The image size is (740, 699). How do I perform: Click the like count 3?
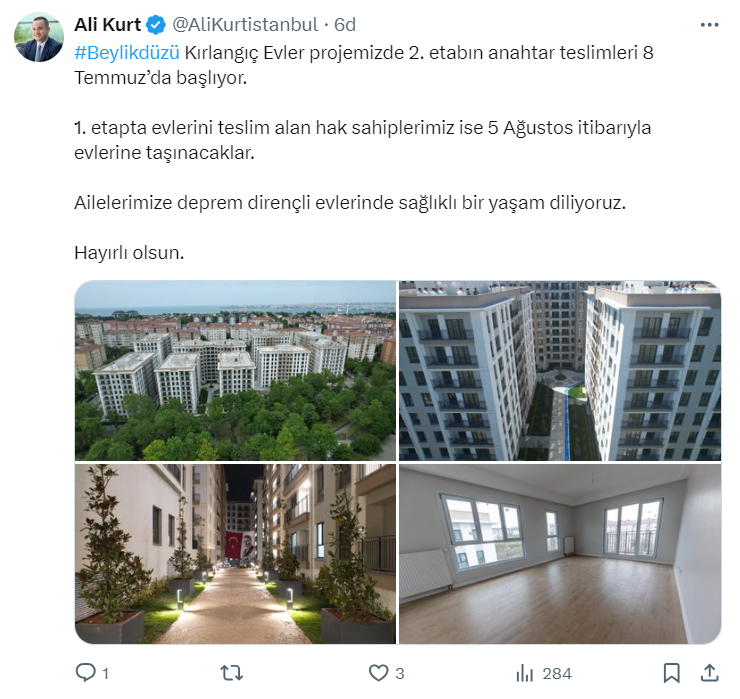pos(400,674)
